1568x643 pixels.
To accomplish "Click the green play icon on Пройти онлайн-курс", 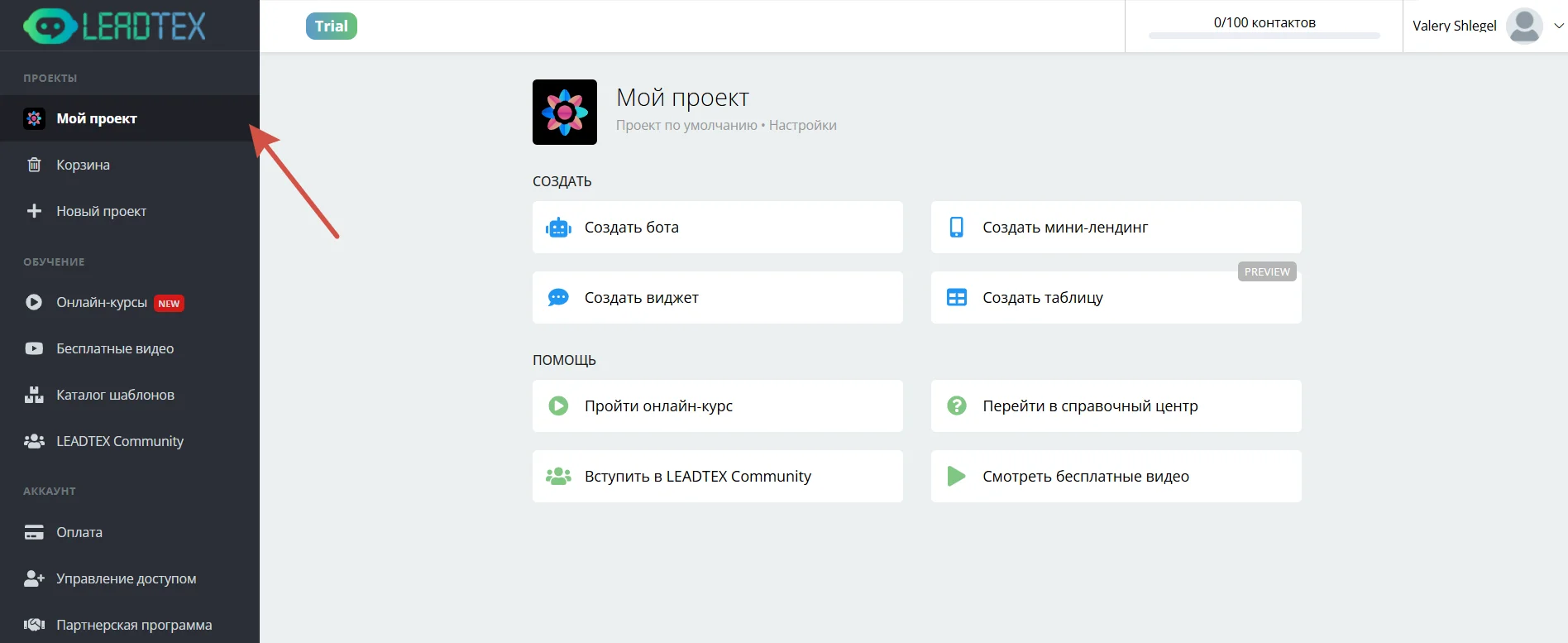I will [x=558, y=405].
